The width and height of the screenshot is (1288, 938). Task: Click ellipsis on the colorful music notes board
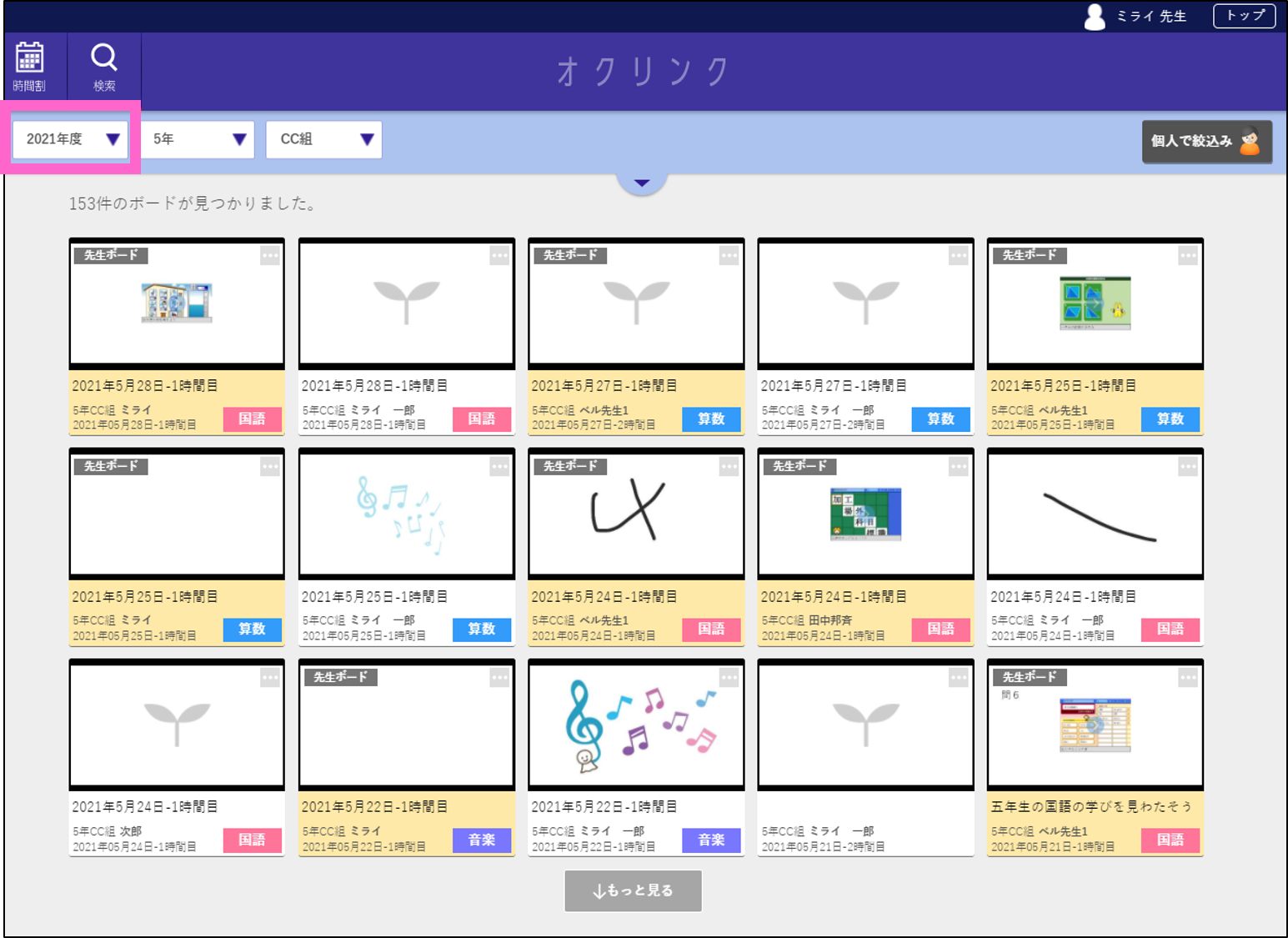click(729, 678)
